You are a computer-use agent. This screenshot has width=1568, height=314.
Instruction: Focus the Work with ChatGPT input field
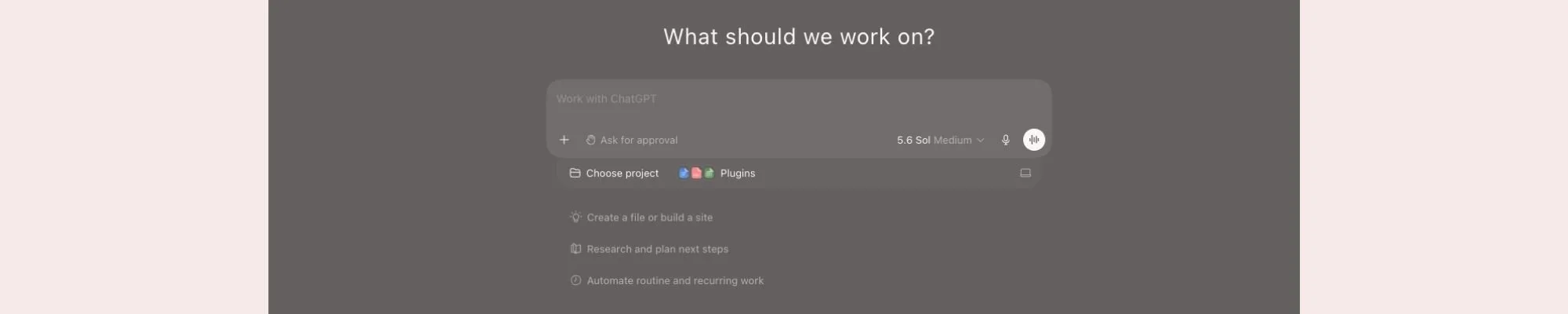798,99
